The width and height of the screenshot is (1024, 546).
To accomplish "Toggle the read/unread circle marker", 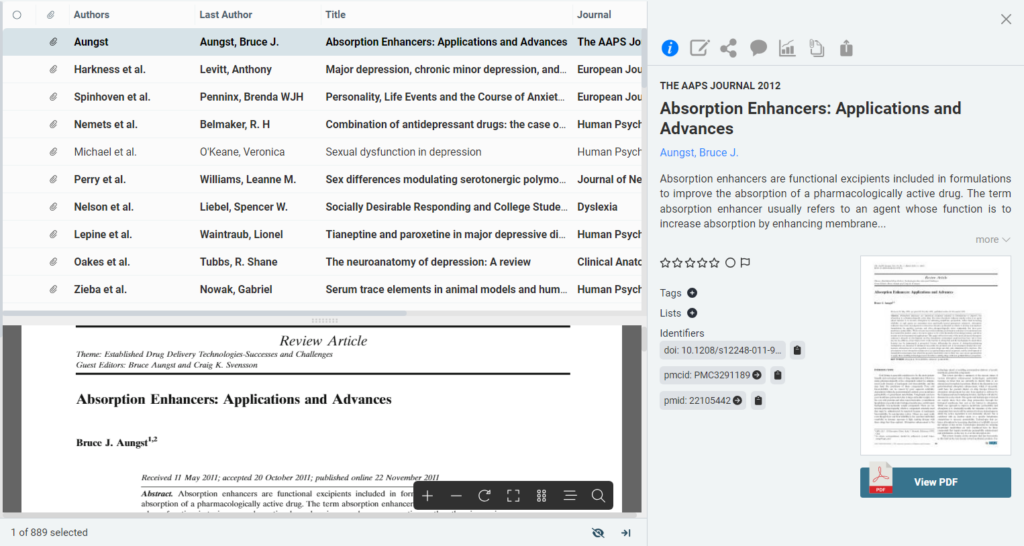I will click(730, 263).
